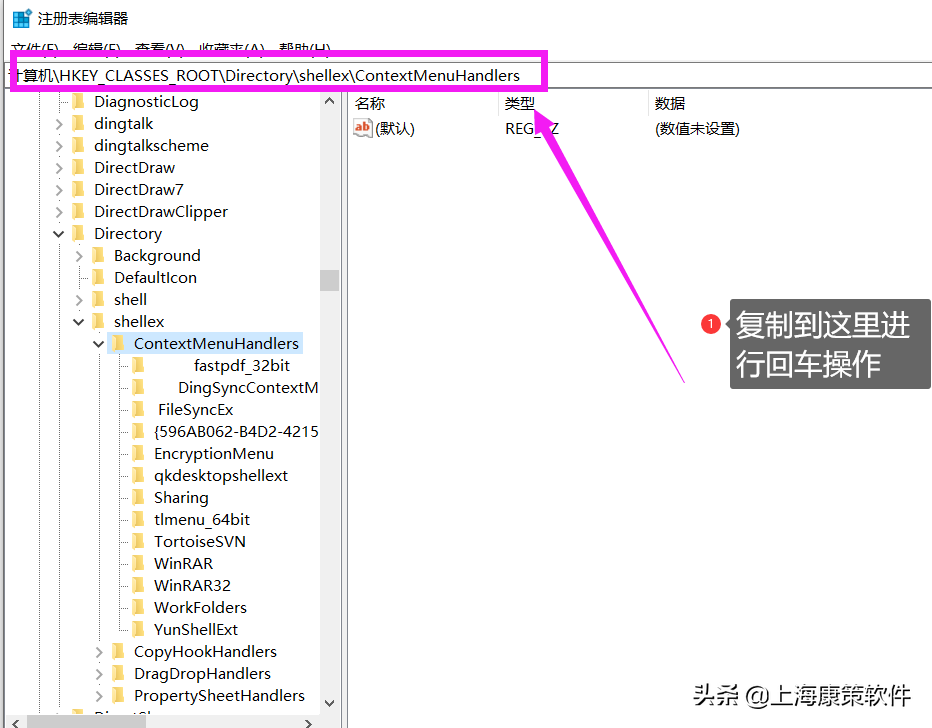Click the folder icon of shellex
Image resolution: width=932 pixels, height=728 pixels.
99,322
